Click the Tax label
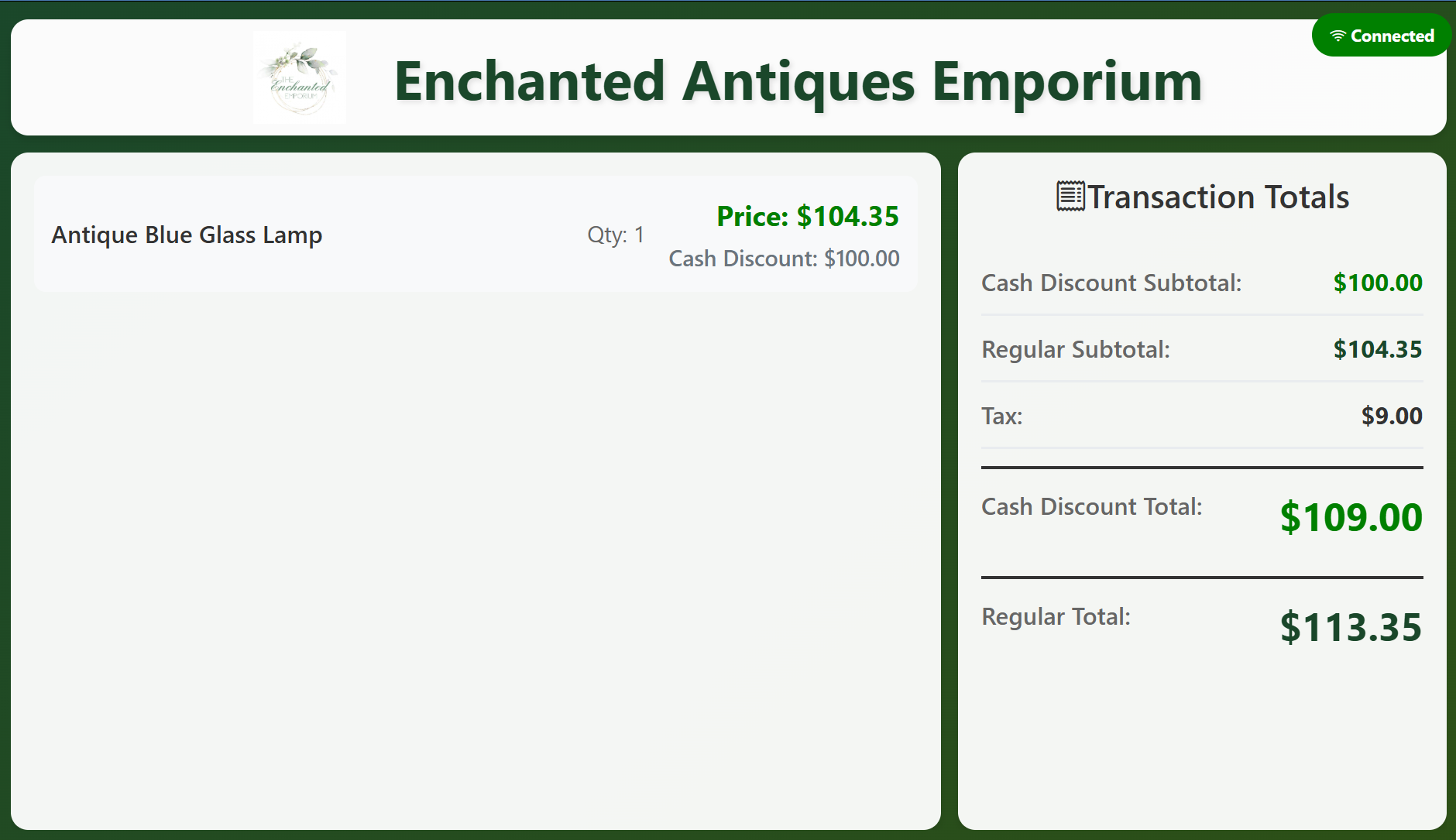The width and height of the screenshot is (1456, 840). [x=1001, y=417]
